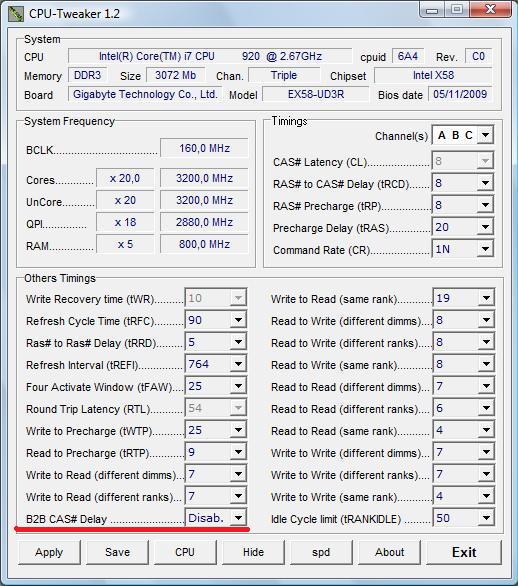Click the Save button
518x586 pixels.
[117, 552]
